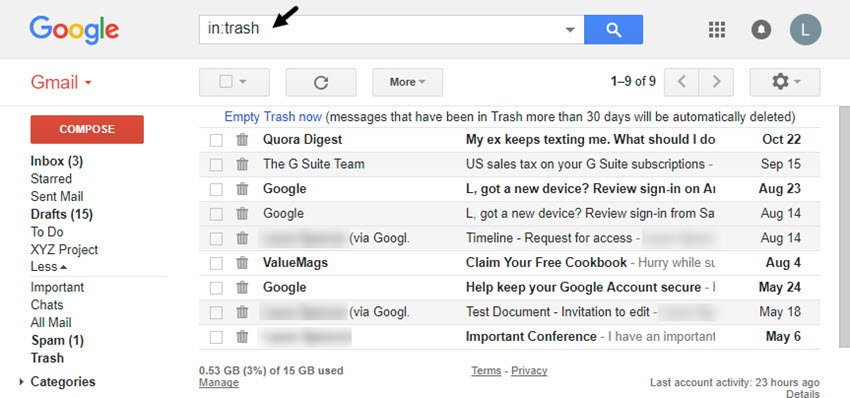This screenshot has width=850, height=398.
Task: Open the Important Conference email subject
Action: tap(531, 337)
